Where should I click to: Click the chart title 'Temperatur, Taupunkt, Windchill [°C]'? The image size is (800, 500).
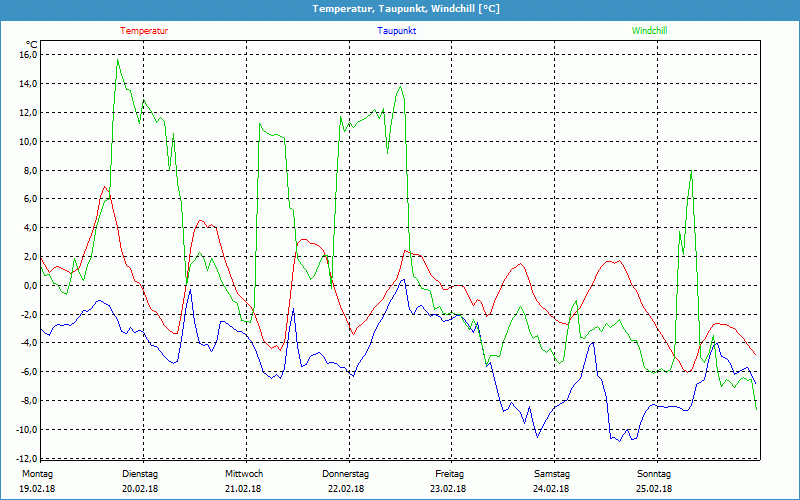point(406,9)
